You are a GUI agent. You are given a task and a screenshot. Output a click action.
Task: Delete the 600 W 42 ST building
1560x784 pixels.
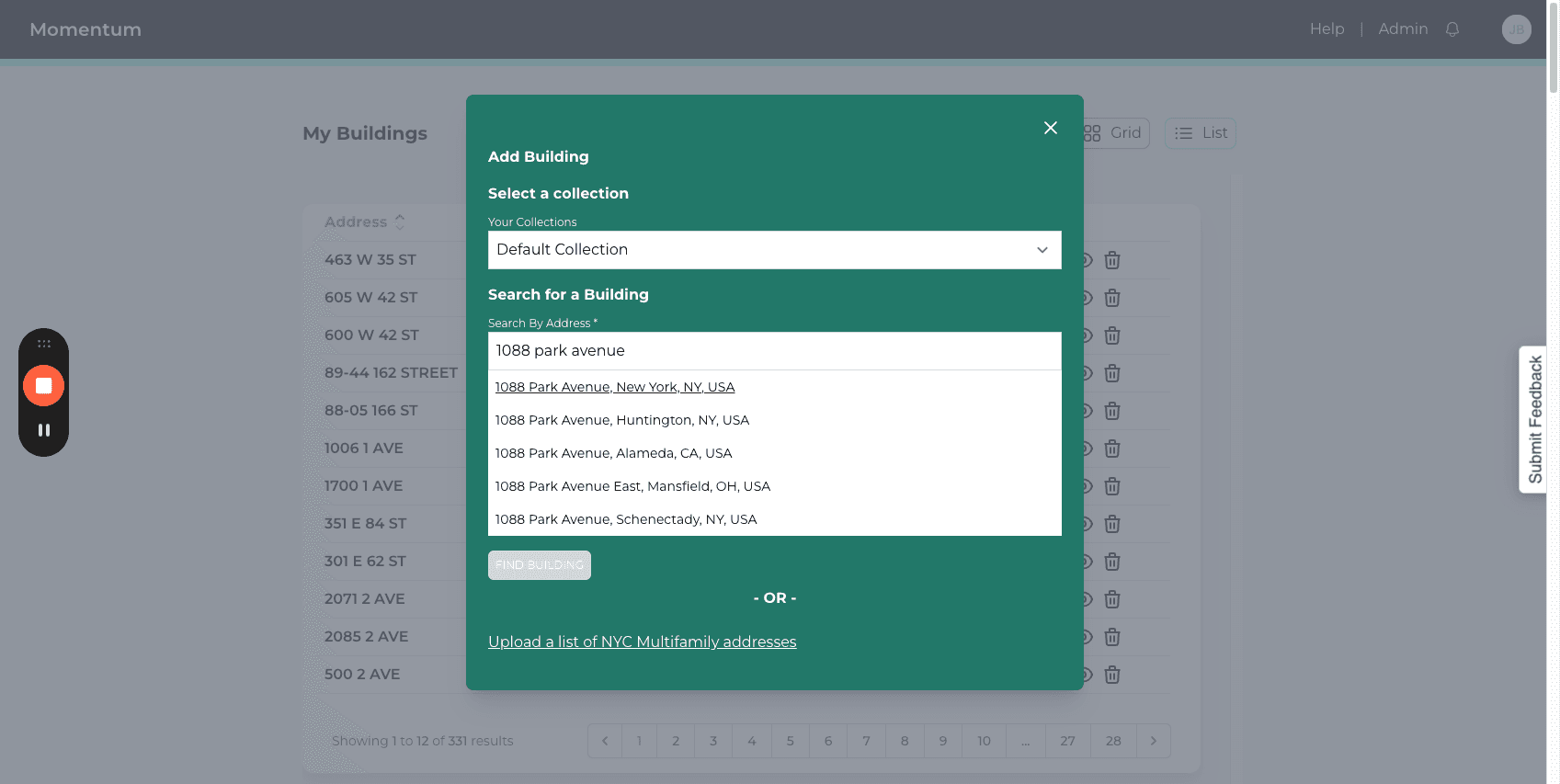point(1112,335)
